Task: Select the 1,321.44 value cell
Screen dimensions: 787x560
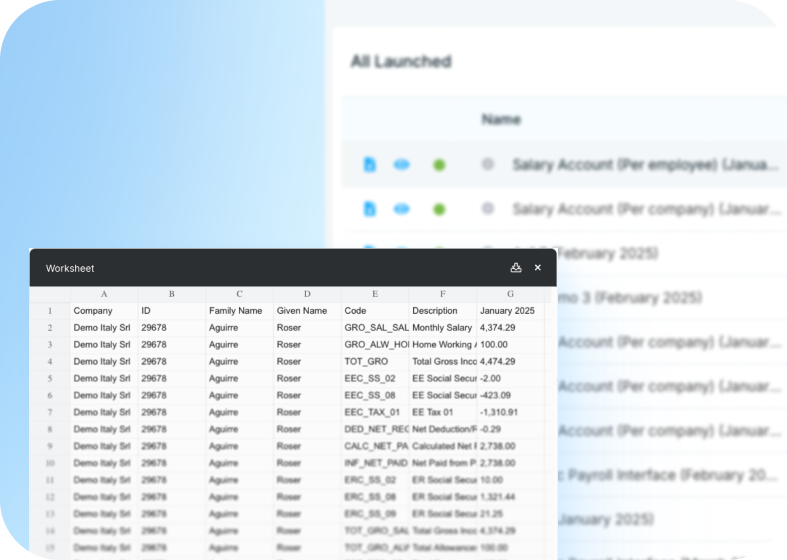Action: [x=510, y=497]
